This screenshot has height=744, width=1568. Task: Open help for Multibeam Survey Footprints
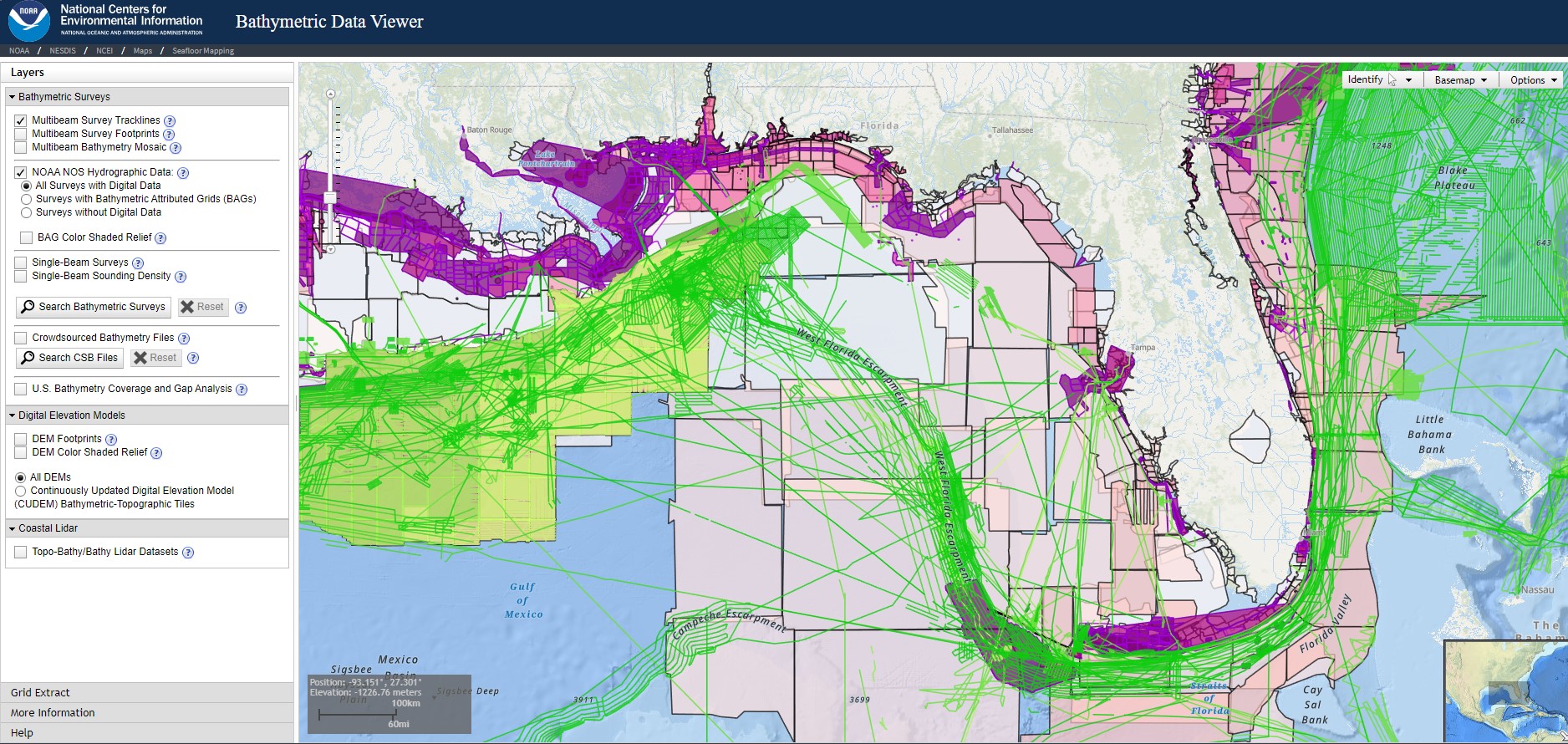(x=169, y=135)
